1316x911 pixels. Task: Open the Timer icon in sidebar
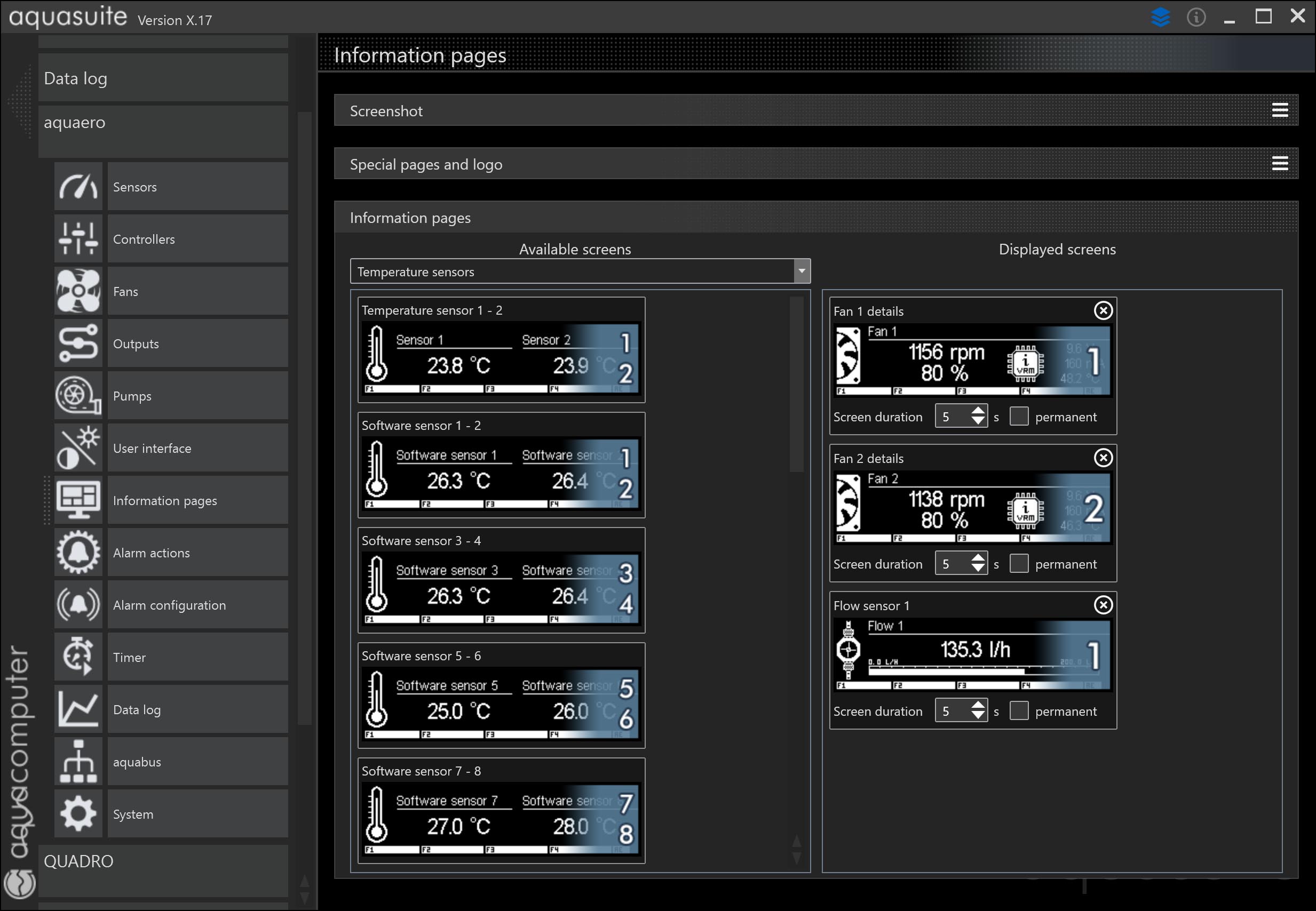point(78,657)
